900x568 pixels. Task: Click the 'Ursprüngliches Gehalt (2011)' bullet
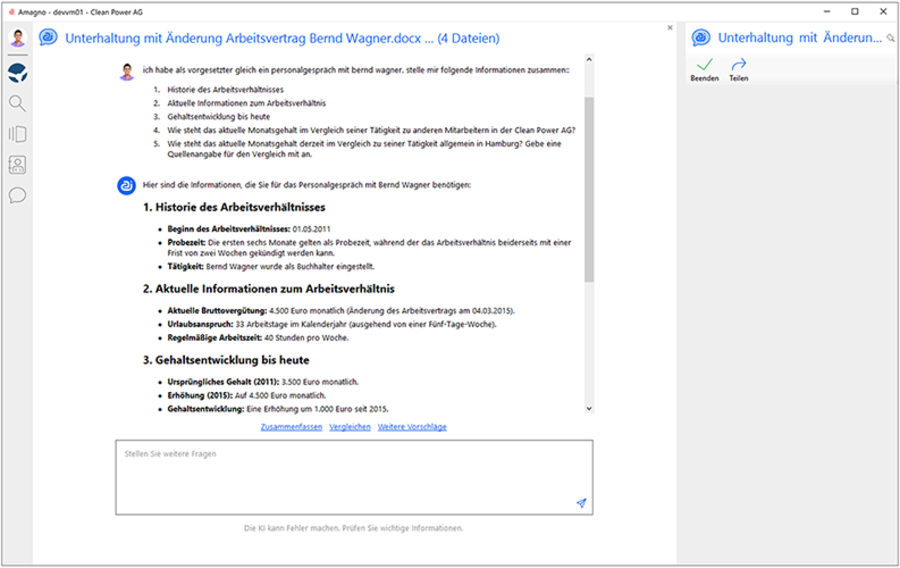[263, 382]
